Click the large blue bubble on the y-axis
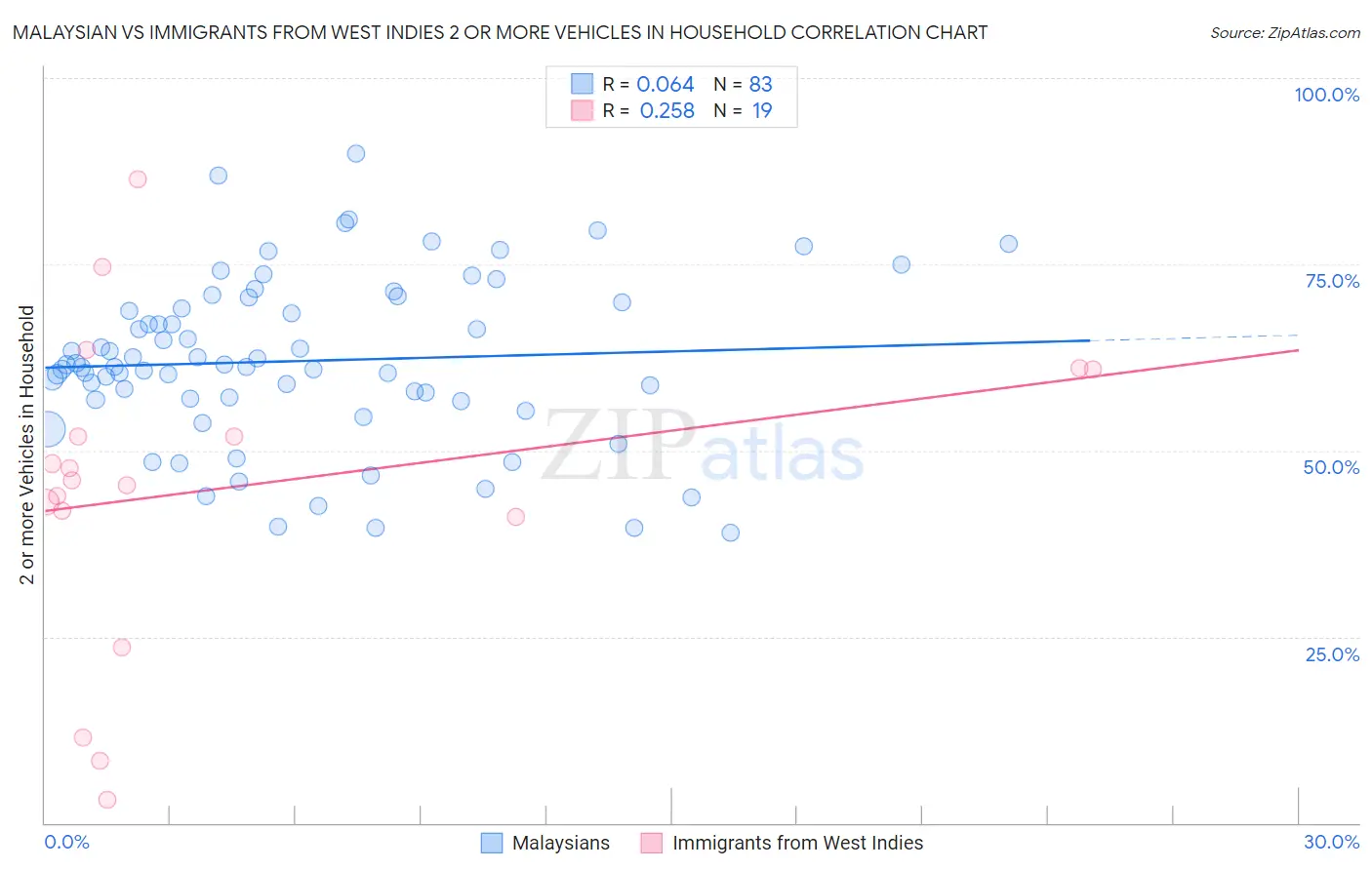 click(46, 428)
